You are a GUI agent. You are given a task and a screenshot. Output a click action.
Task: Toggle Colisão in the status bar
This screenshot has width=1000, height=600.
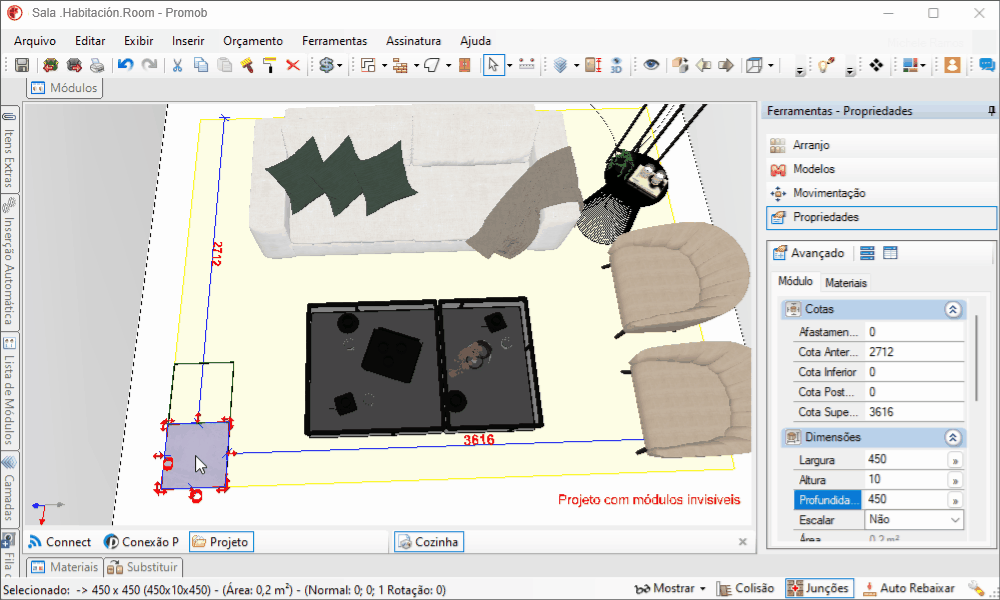(x=745, y=588)
